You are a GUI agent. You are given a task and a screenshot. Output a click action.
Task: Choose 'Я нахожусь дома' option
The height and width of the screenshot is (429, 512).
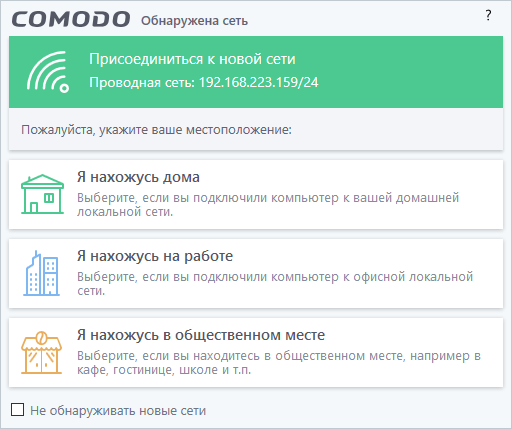(x=256, y=194)
